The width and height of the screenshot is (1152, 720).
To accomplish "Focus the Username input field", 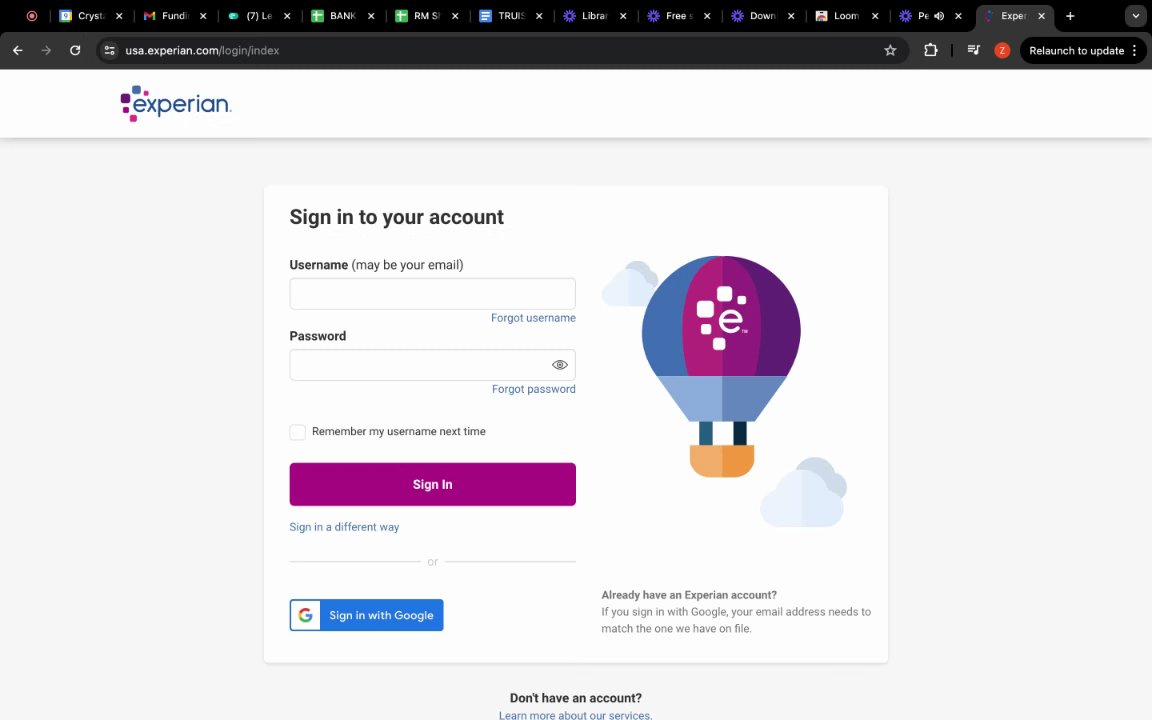I will coord(432,294).
